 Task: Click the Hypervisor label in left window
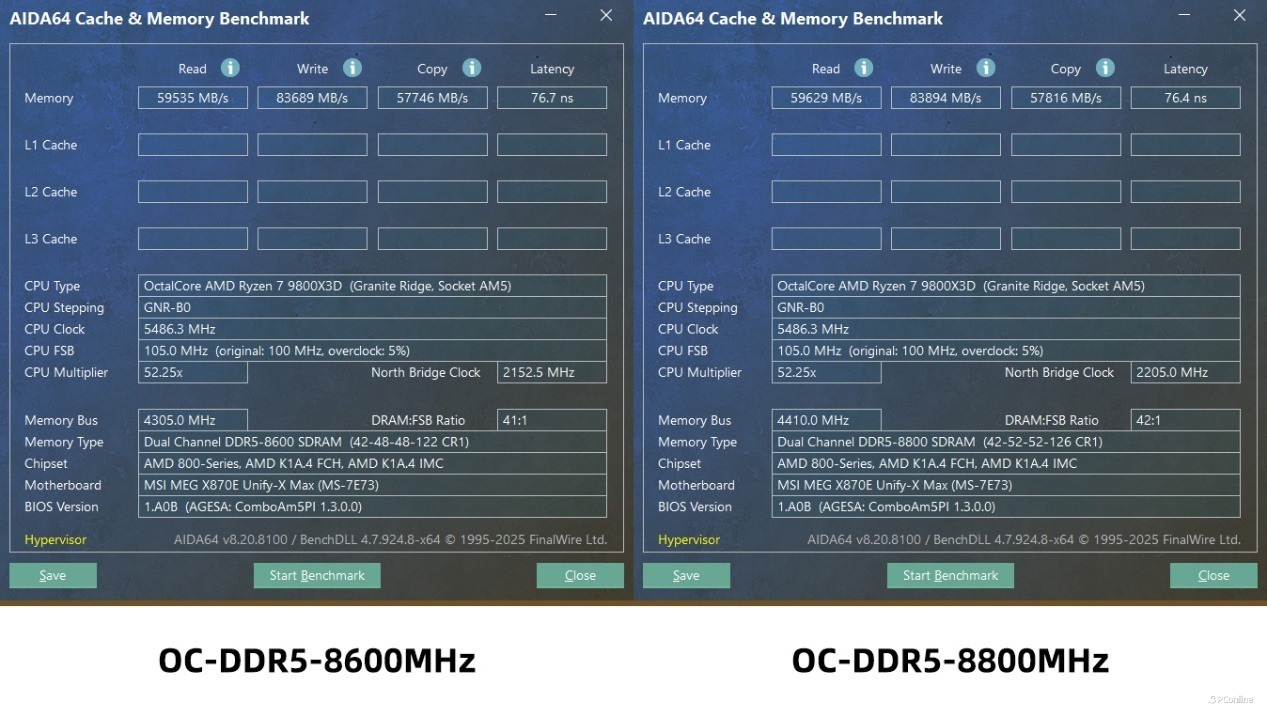pyautogui.click(x=55, y=540)
